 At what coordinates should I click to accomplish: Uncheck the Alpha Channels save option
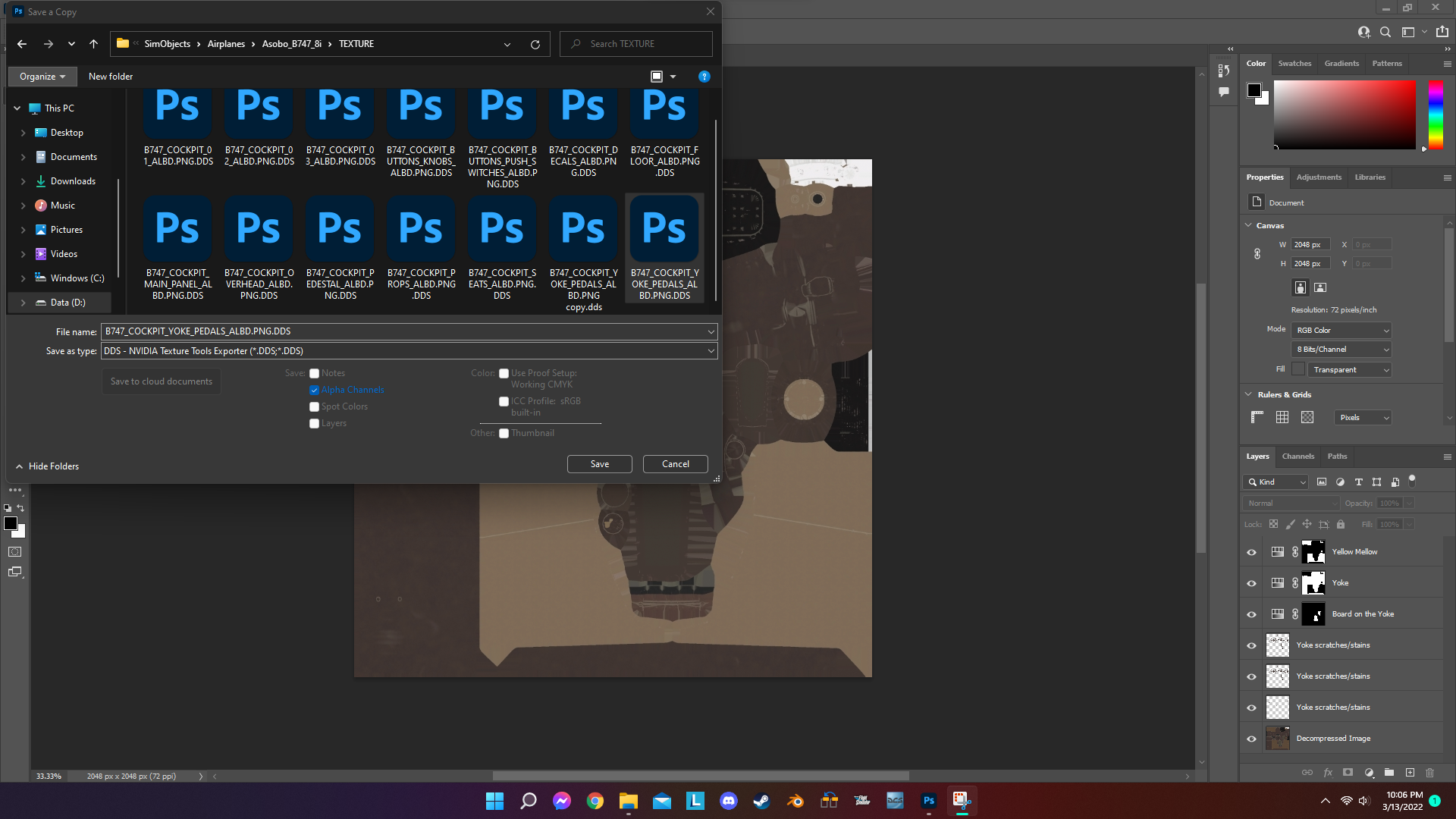314,389
